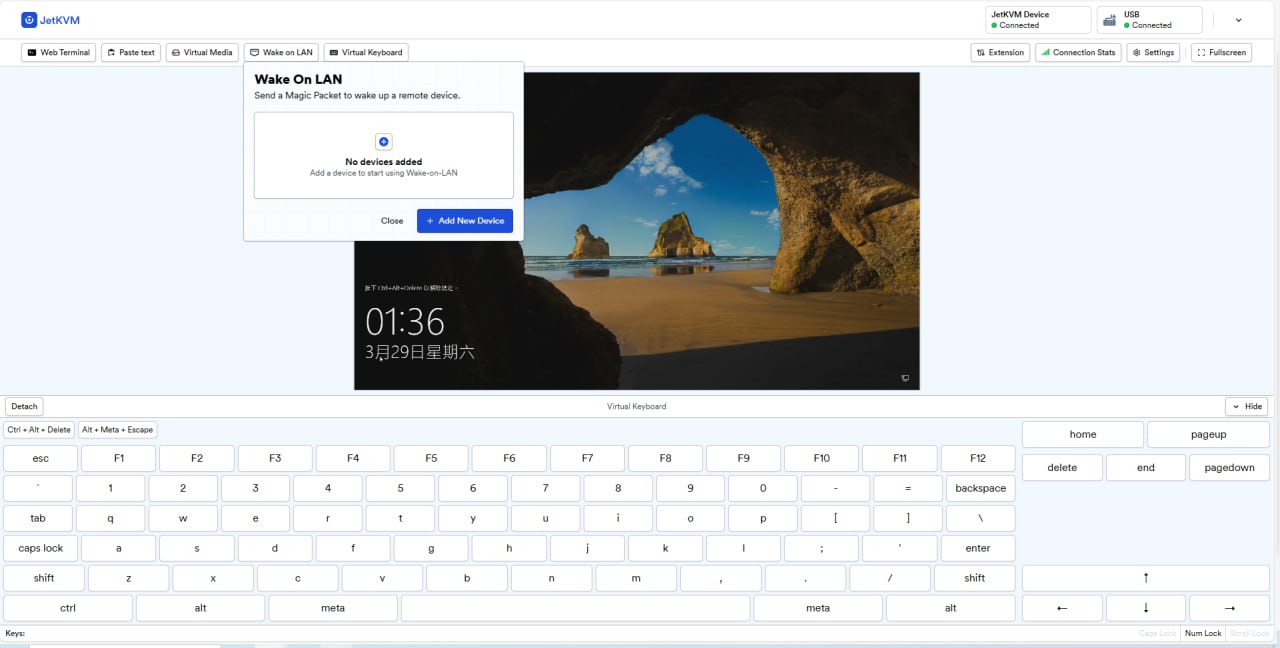The height and width of the screenshot is (648, 1280).
Task: Open Settings gear
Action: pos(1153,52)
